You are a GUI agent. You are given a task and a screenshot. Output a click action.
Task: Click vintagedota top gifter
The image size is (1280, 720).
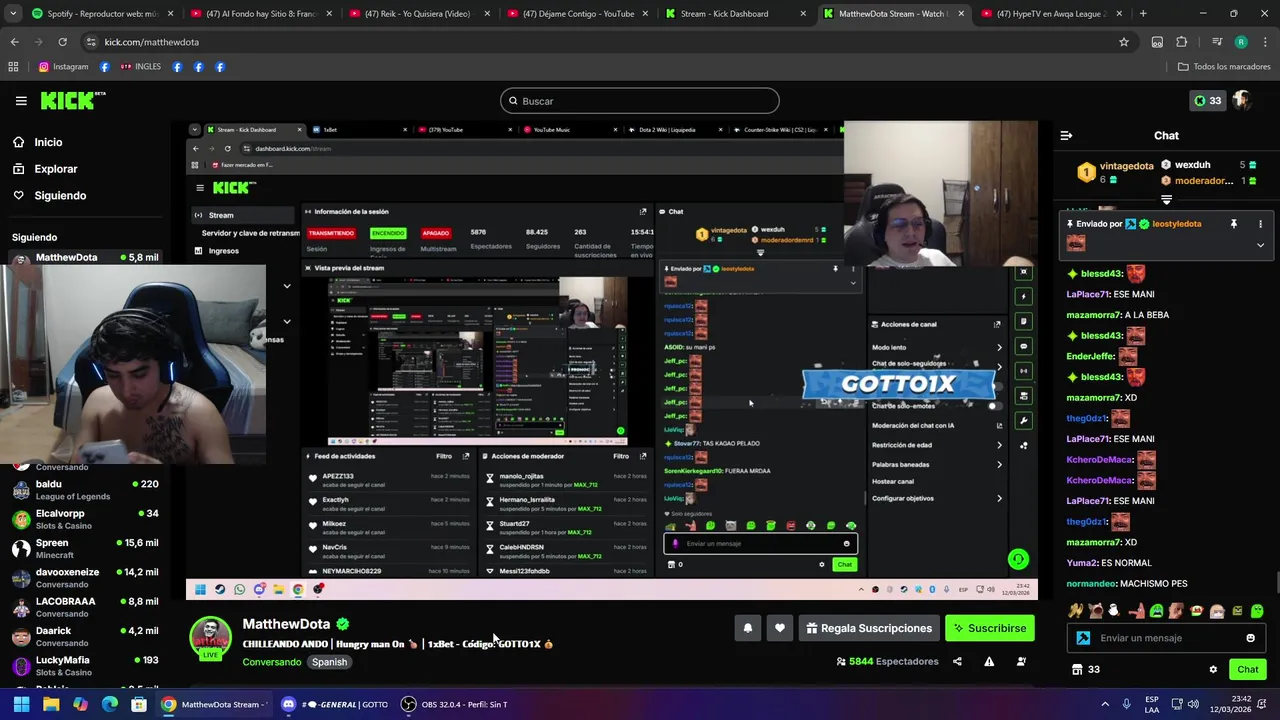click(x=1118, y=166)
